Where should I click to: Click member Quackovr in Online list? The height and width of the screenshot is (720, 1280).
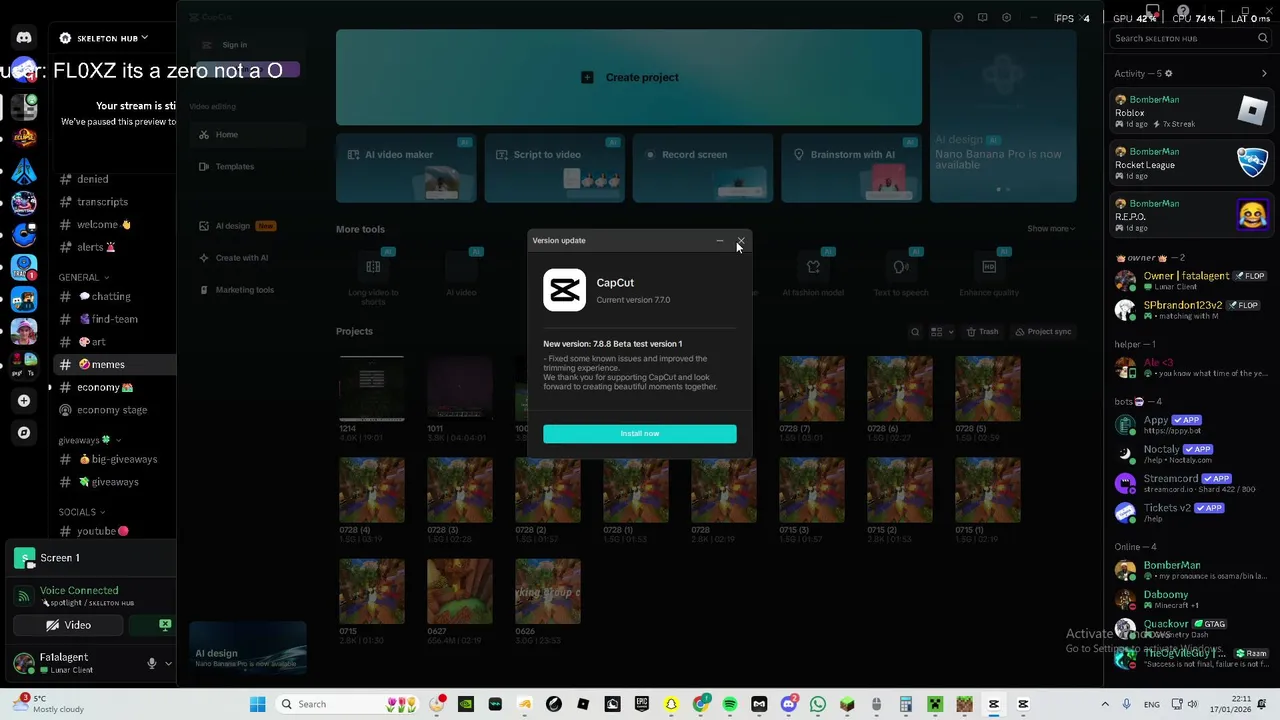[1191, 628]
